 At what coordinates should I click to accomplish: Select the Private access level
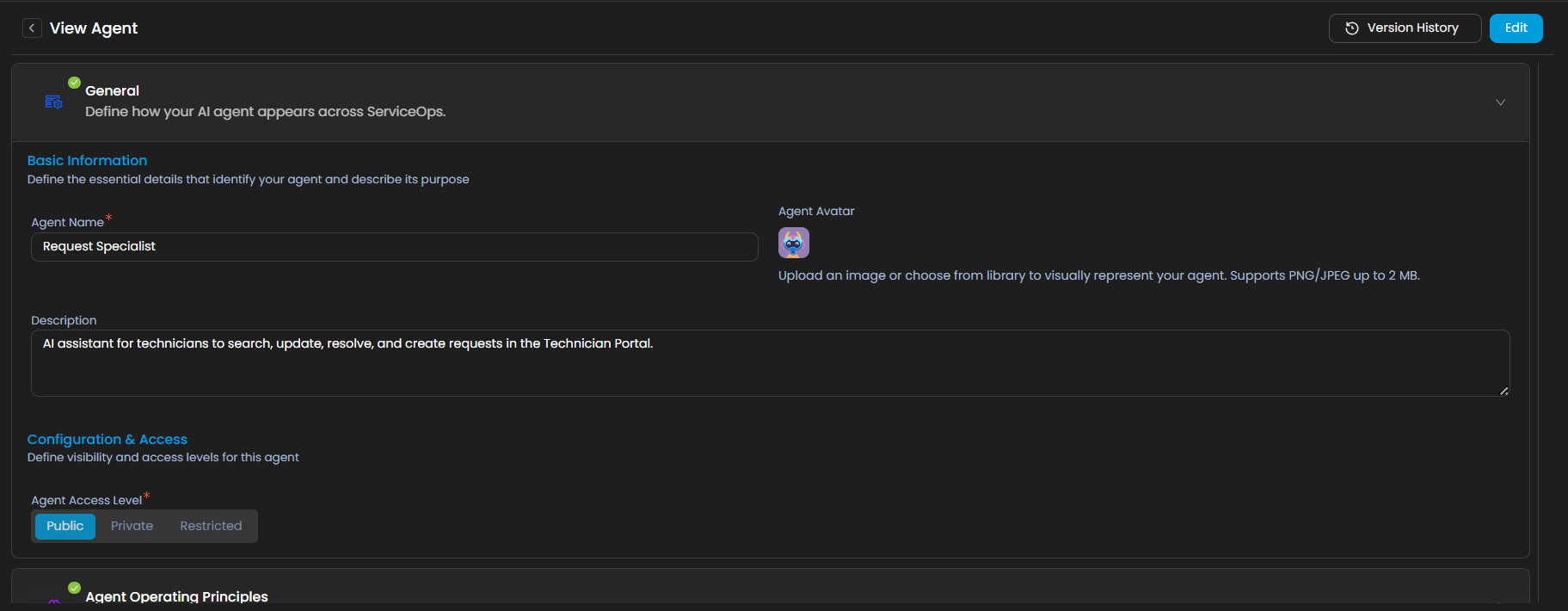pos(132,526)
